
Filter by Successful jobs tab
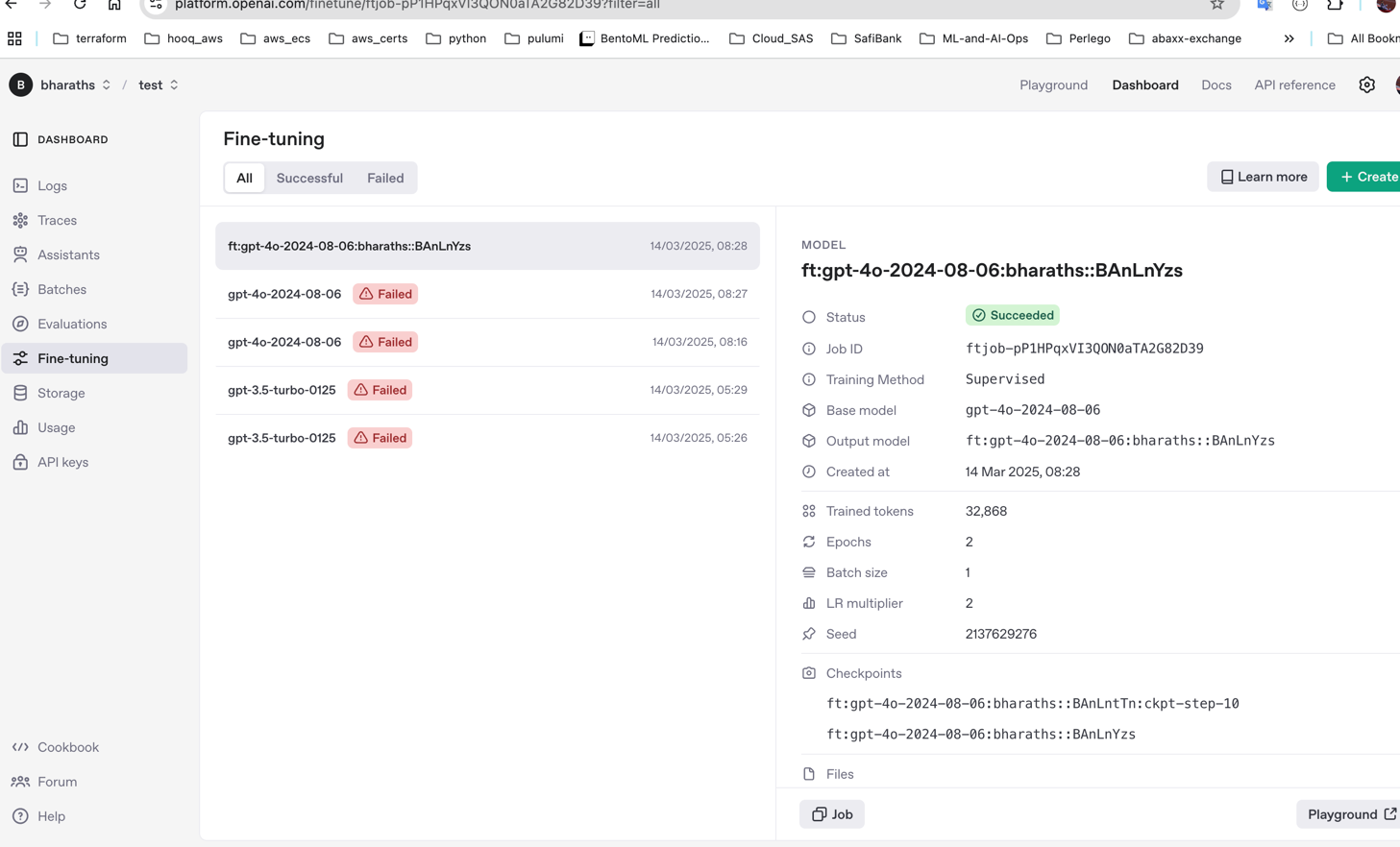click(x=309, y=178)
